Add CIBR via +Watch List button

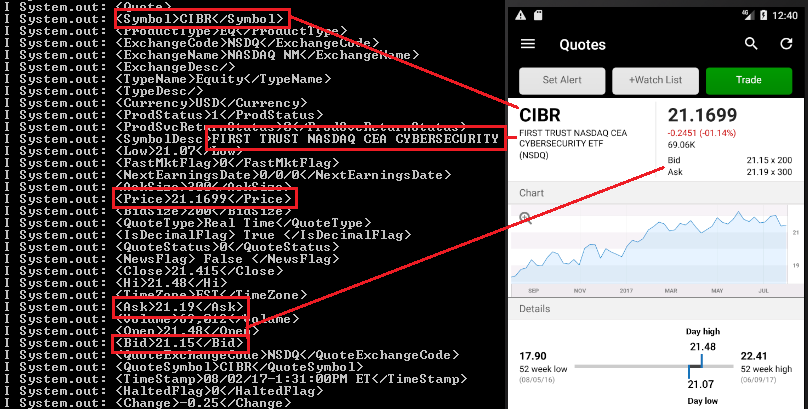(x=655, y=80)
